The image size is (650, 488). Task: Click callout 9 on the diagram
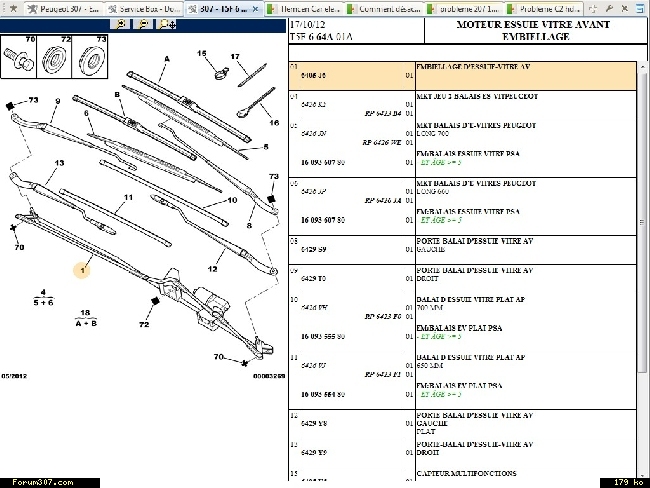pyautogui.click(x=58, y=101)
